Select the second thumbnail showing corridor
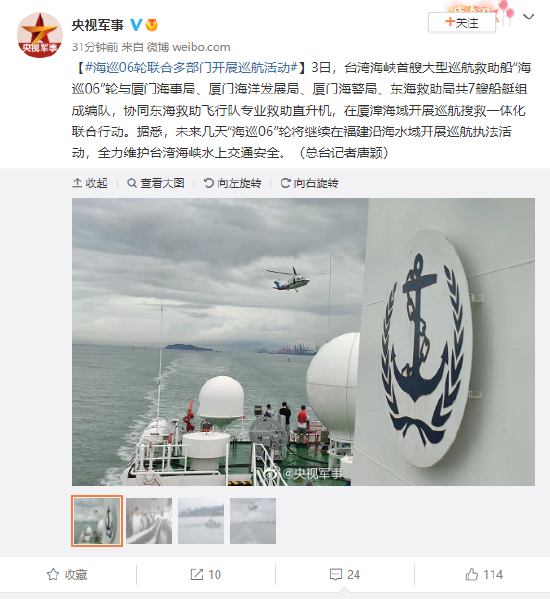Viewport: 550px width, 599px height. pos(149,521)
